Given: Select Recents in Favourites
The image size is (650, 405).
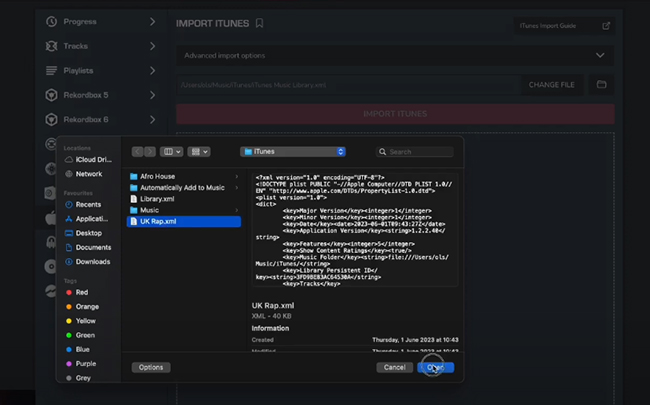Looking at the screenshot, I should 83,204.
